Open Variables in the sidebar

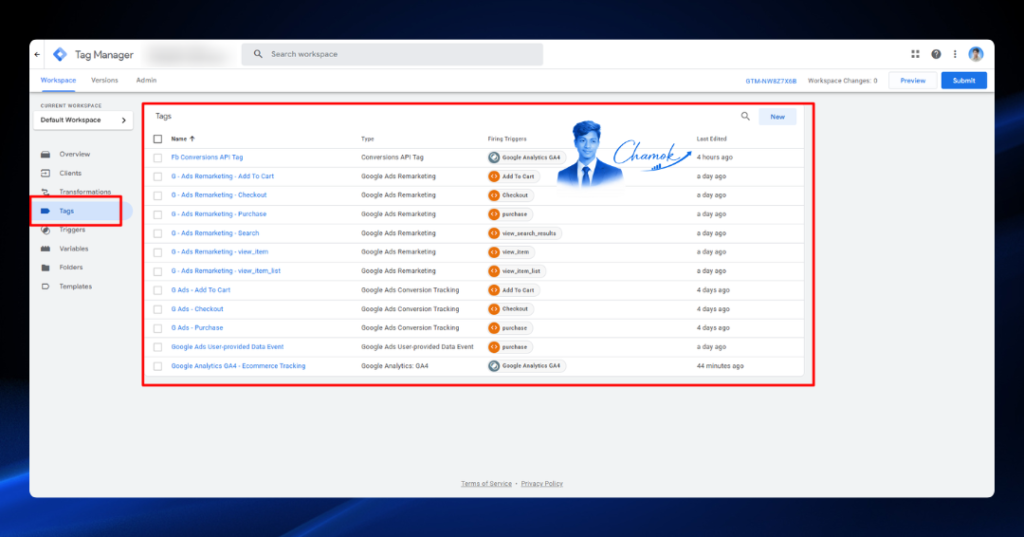[73, 249]
